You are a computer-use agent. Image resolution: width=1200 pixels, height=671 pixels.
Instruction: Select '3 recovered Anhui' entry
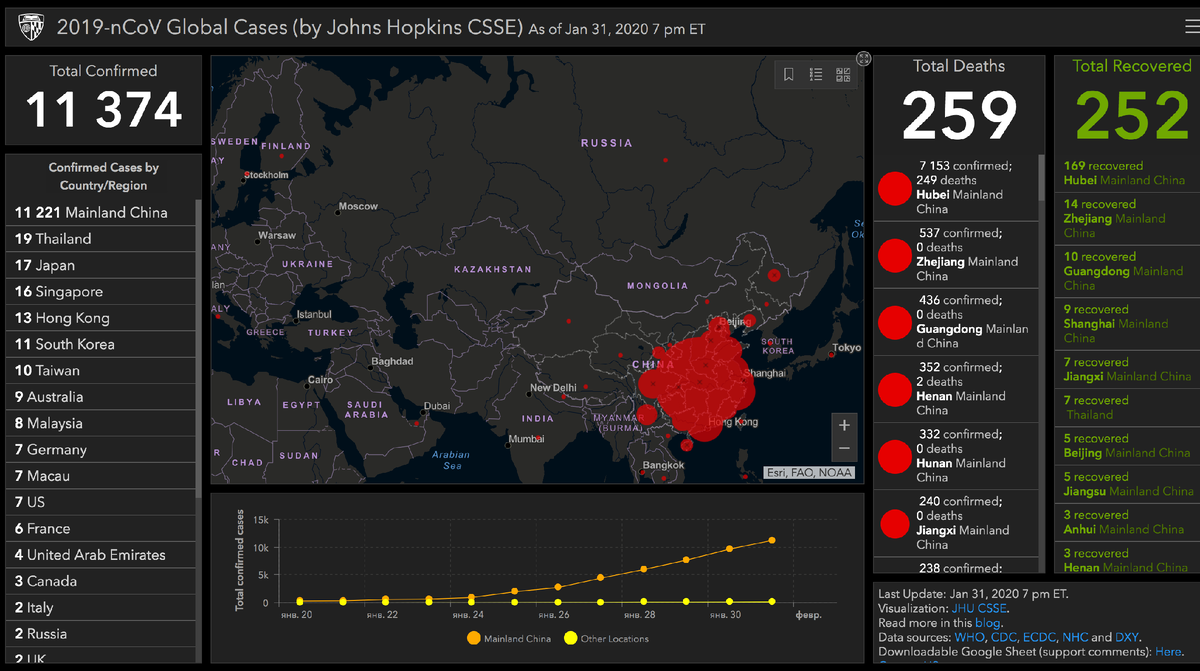pyautogui.click(x=1126, y=522)
